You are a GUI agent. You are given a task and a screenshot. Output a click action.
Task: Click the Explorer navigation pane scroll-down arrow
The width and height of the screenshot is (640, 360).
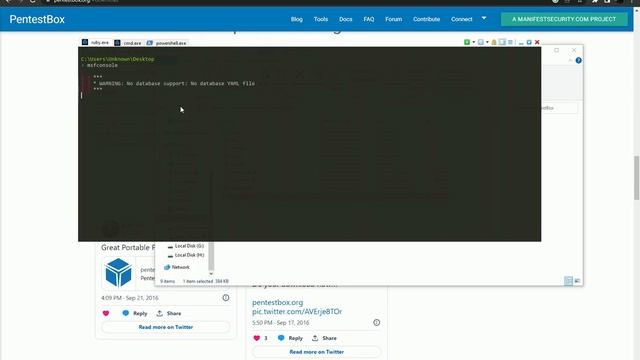click(x=211, y=274)
